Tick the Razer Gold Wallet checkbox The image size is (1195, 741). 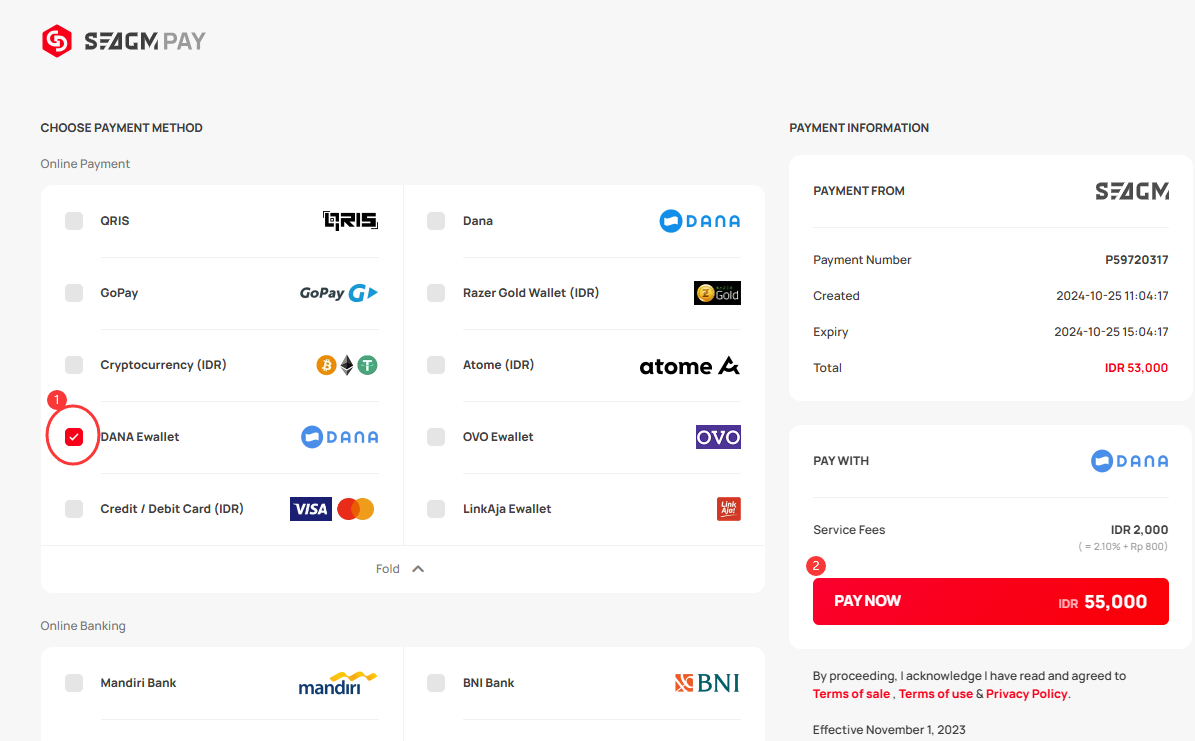[x=436, y=293]
